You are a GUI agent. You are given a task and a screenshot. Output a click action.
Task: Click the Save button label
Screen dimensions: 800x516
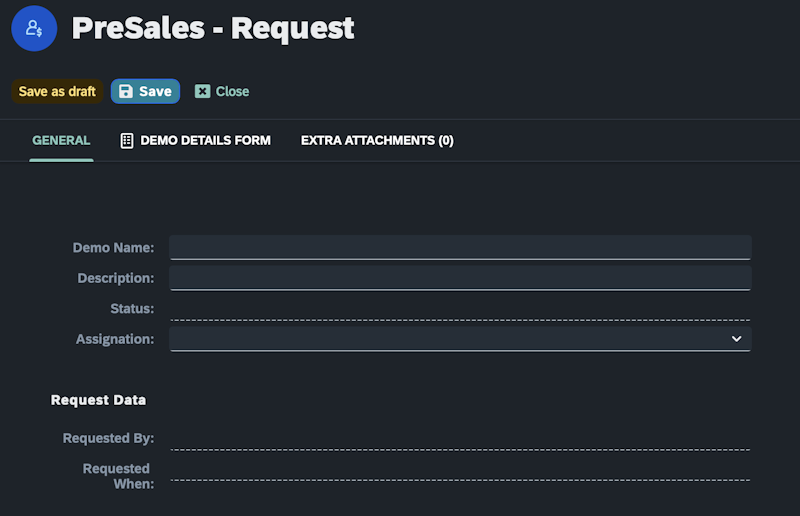(x=155, y=91)
